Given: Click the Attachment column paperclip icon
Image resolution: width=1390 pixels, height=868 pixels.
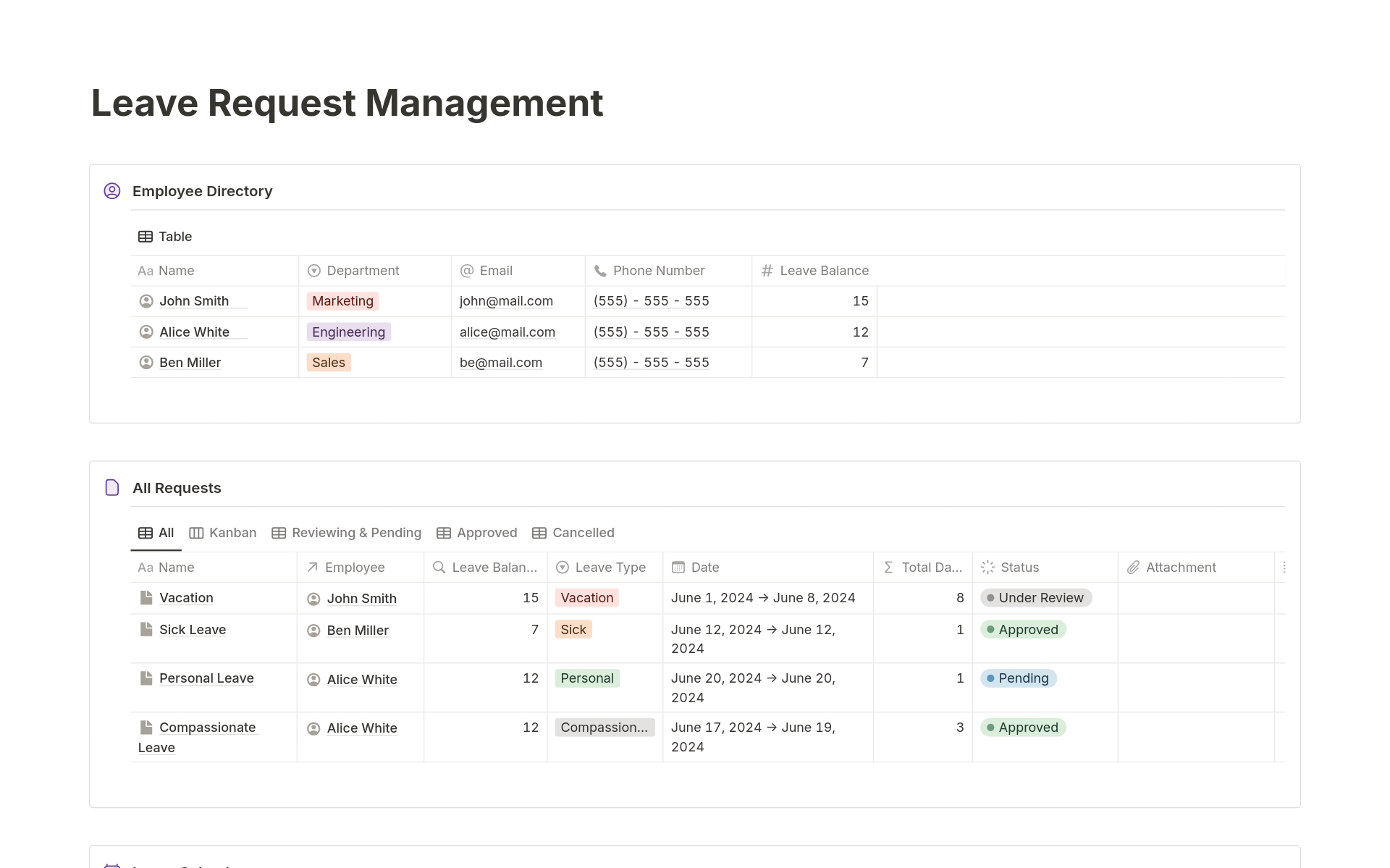Looking at the screenshot, I should 1133,568.
